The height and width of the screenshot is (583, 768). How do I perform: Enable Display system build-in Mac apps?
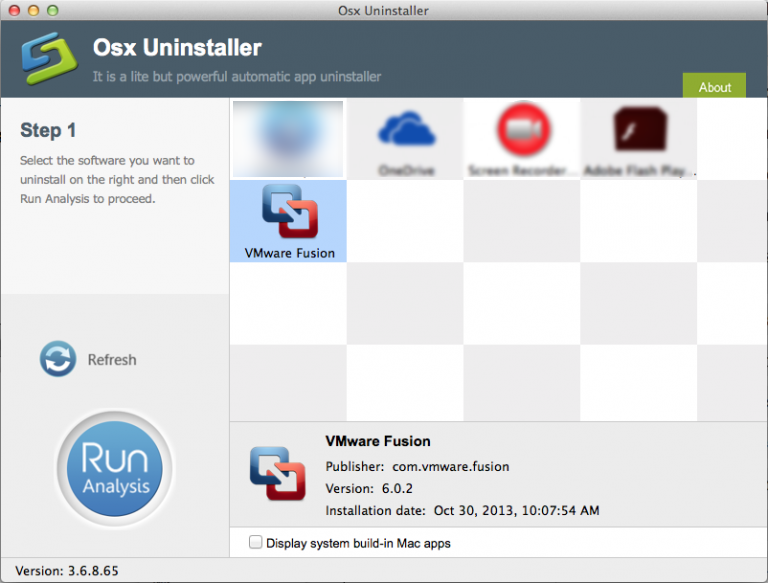pos(255,542)
